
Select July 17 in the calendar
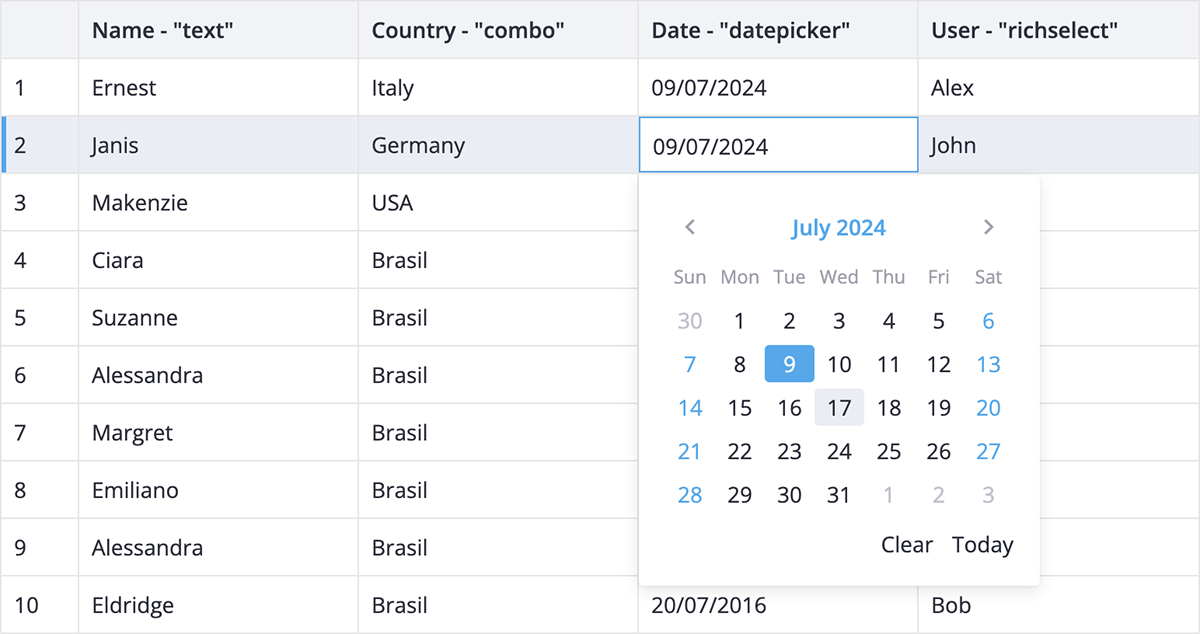pyautogui.click(x=839, y=408)
